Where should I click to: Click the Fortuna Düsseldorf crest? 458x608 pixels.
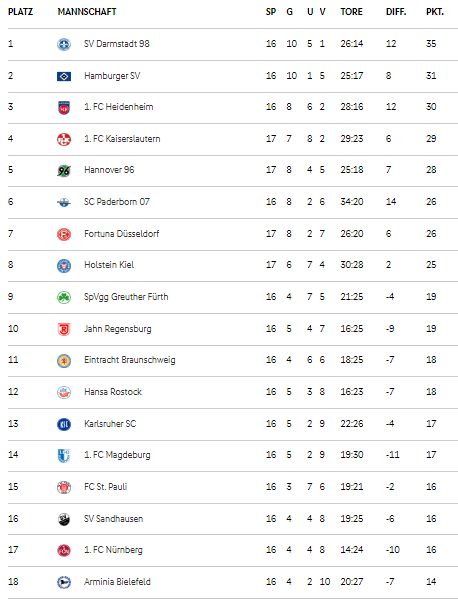coord(64,234)
